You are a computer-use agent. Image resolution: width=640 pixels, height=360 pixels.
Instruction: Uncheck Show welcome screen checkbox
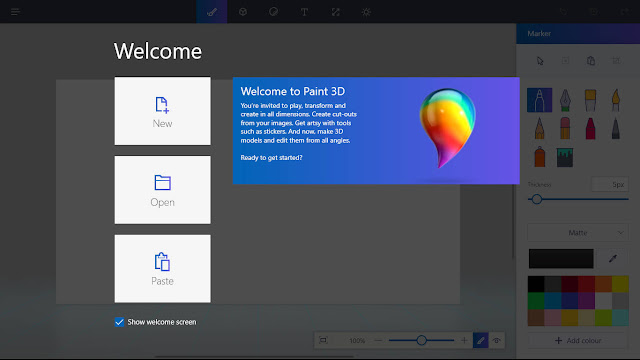[119, 322]
